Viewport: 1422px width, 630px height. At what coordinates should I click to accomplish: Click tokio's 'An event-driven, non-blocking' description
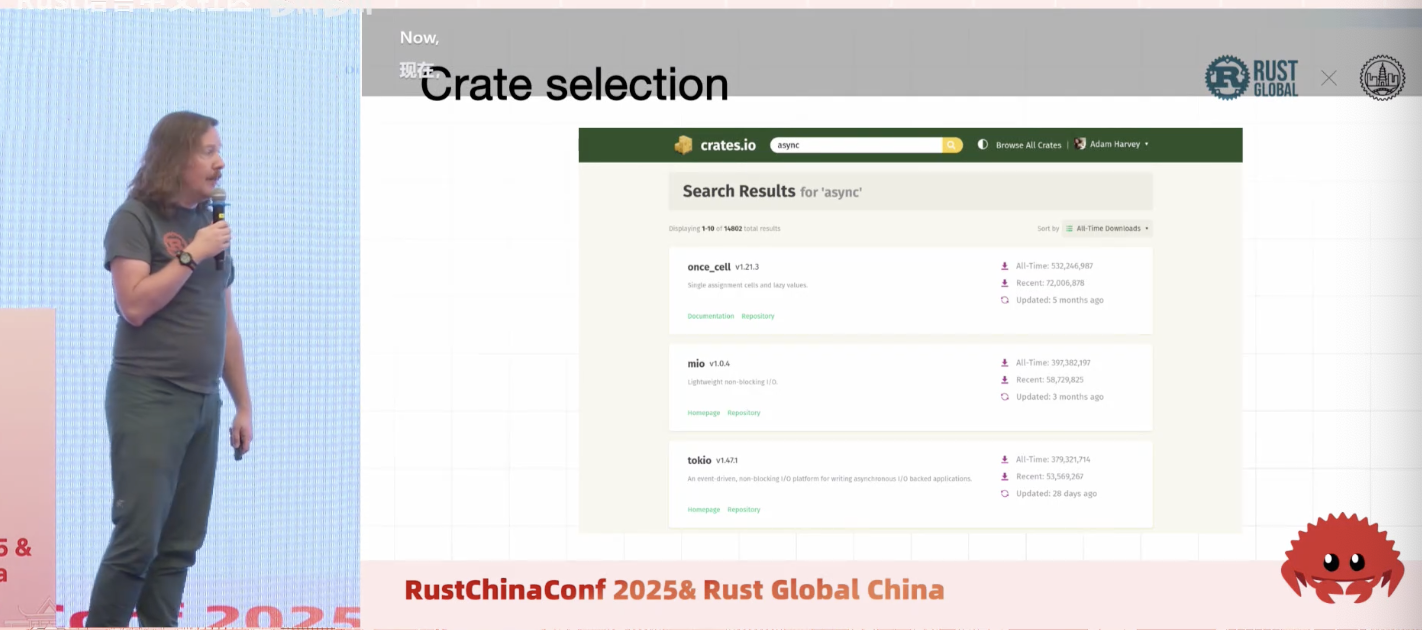[x=829, y=479]
